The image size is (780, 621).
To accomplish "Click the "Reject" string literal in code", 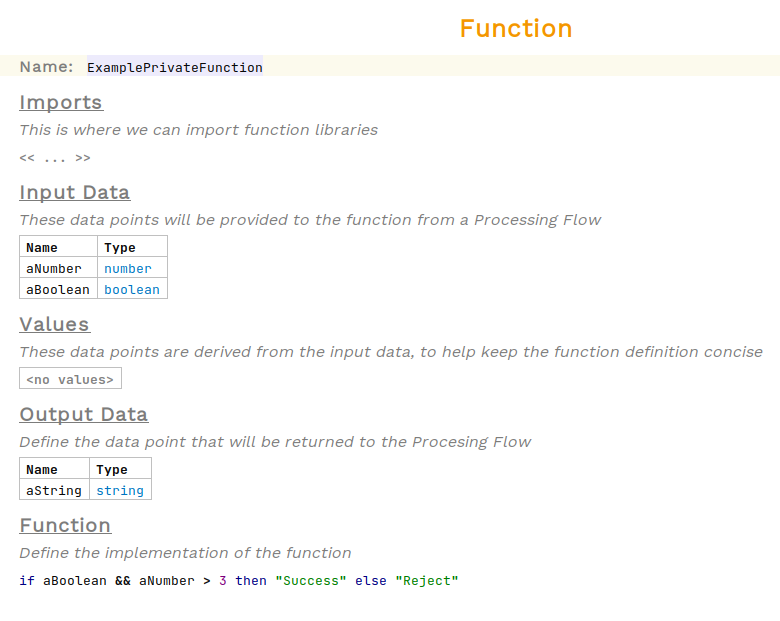I will [426, 581].
